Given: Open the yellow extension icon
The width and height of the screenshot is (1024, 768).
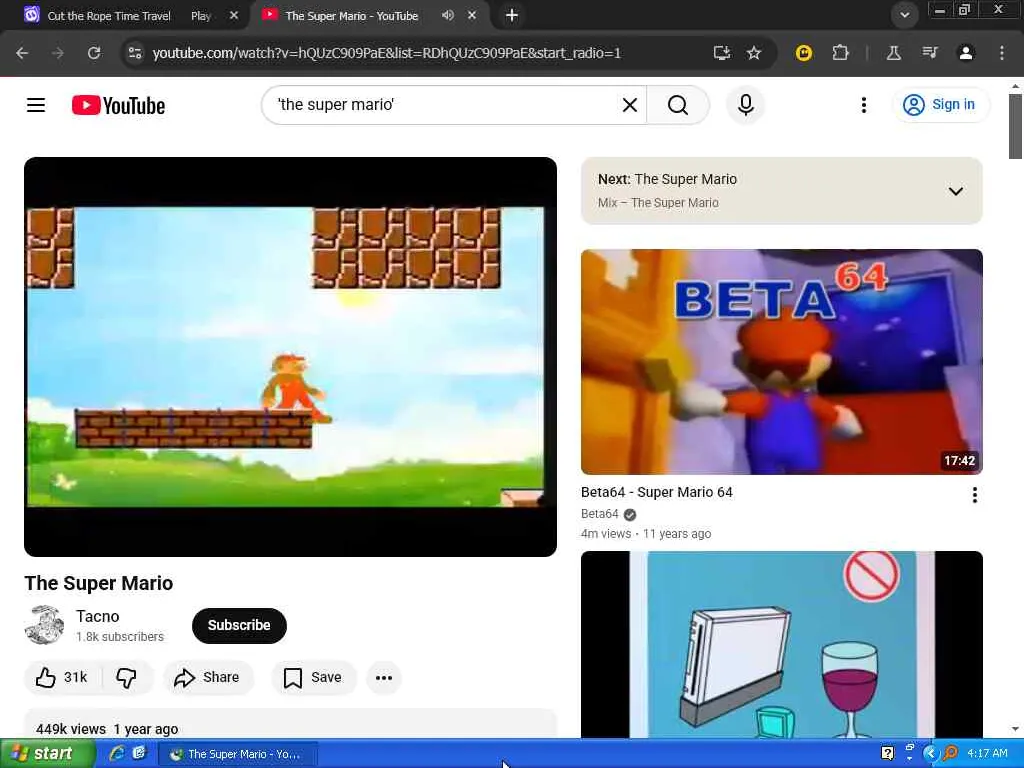Looking at the screenshot, I should 803,53.
